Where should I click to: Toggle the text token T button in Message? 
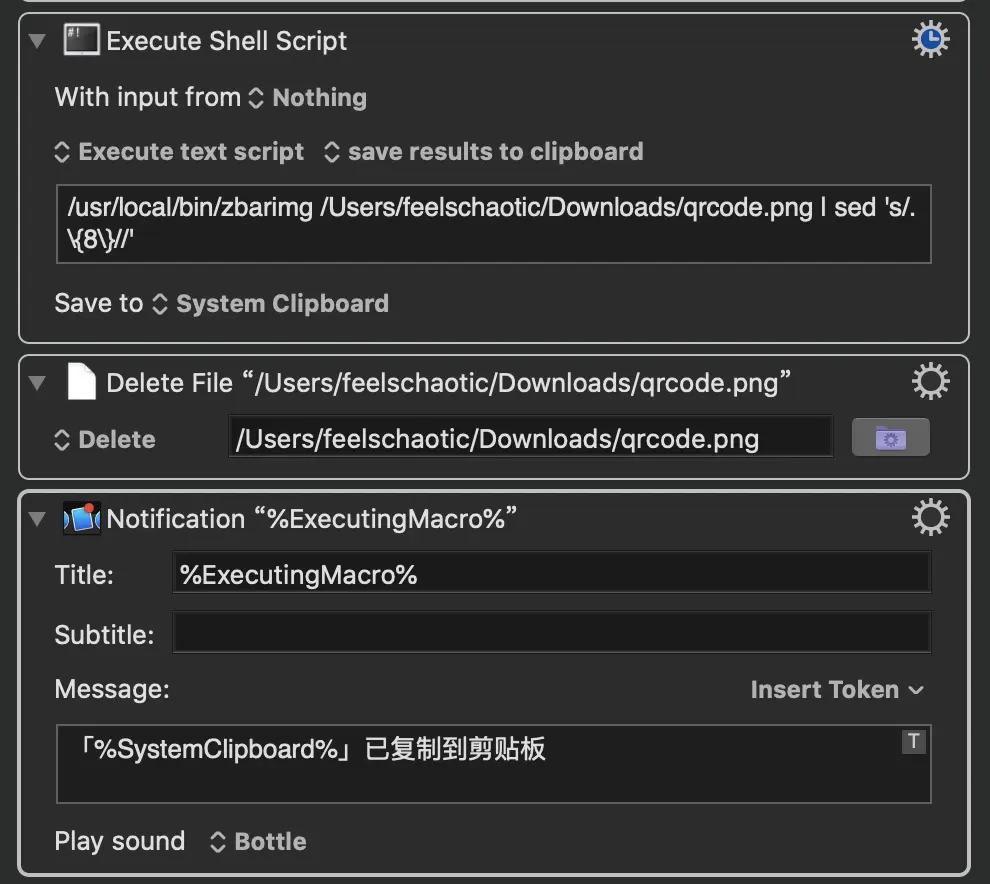913,742
